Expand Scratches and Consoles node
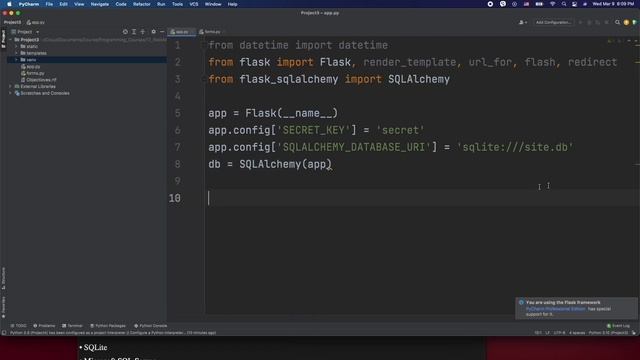The height and width of the screenshot is (360, 640). click(11, 93)
